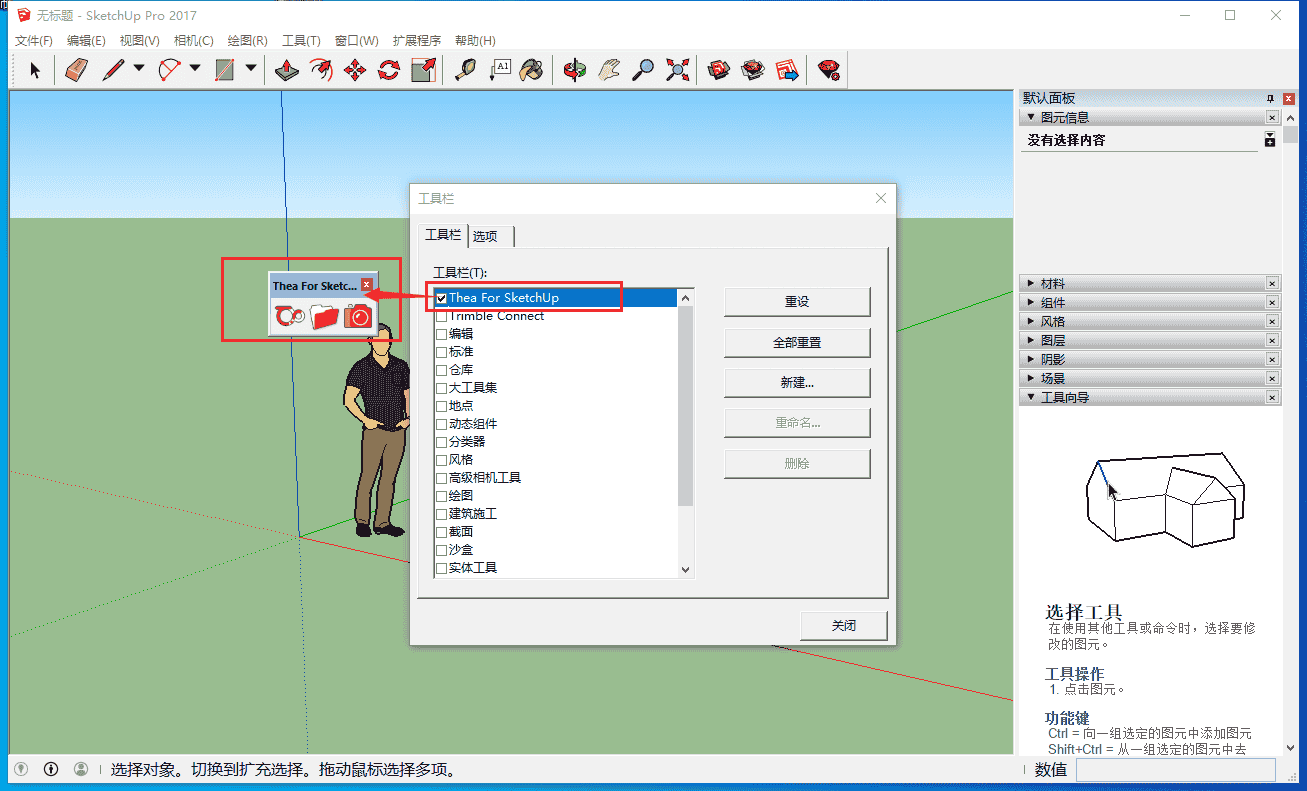Click the Send to LayOut icon
1307x791 pixels.
(787, 70)
